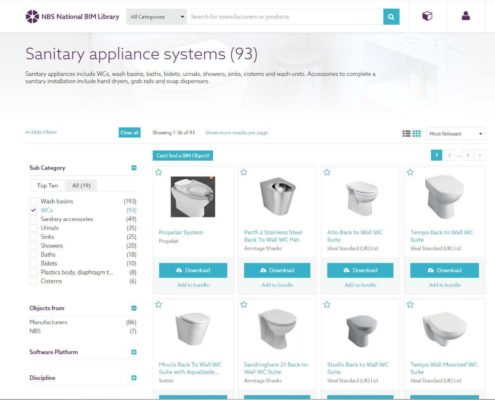The height and width of the screenshot is (400, 495).
Task: Star the Sandringham 21 WC Suite
Action: coord(244,304)
